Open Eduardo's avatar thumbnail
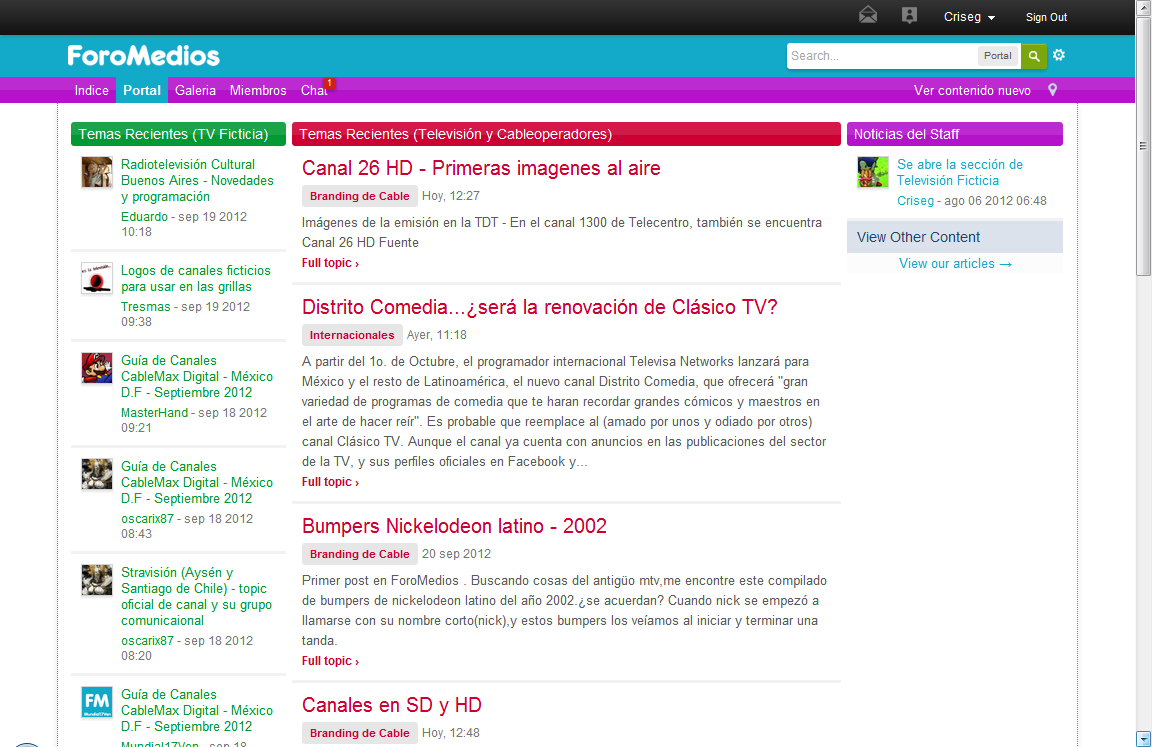The height and width of the screenshot is (747, 1152). coord(97,172)
